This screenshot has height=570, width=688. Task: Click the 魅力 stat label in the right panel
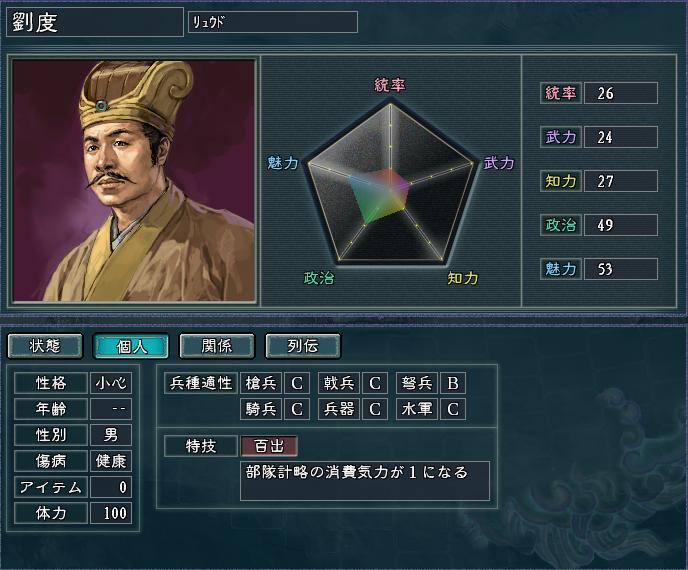click(561, 269)
